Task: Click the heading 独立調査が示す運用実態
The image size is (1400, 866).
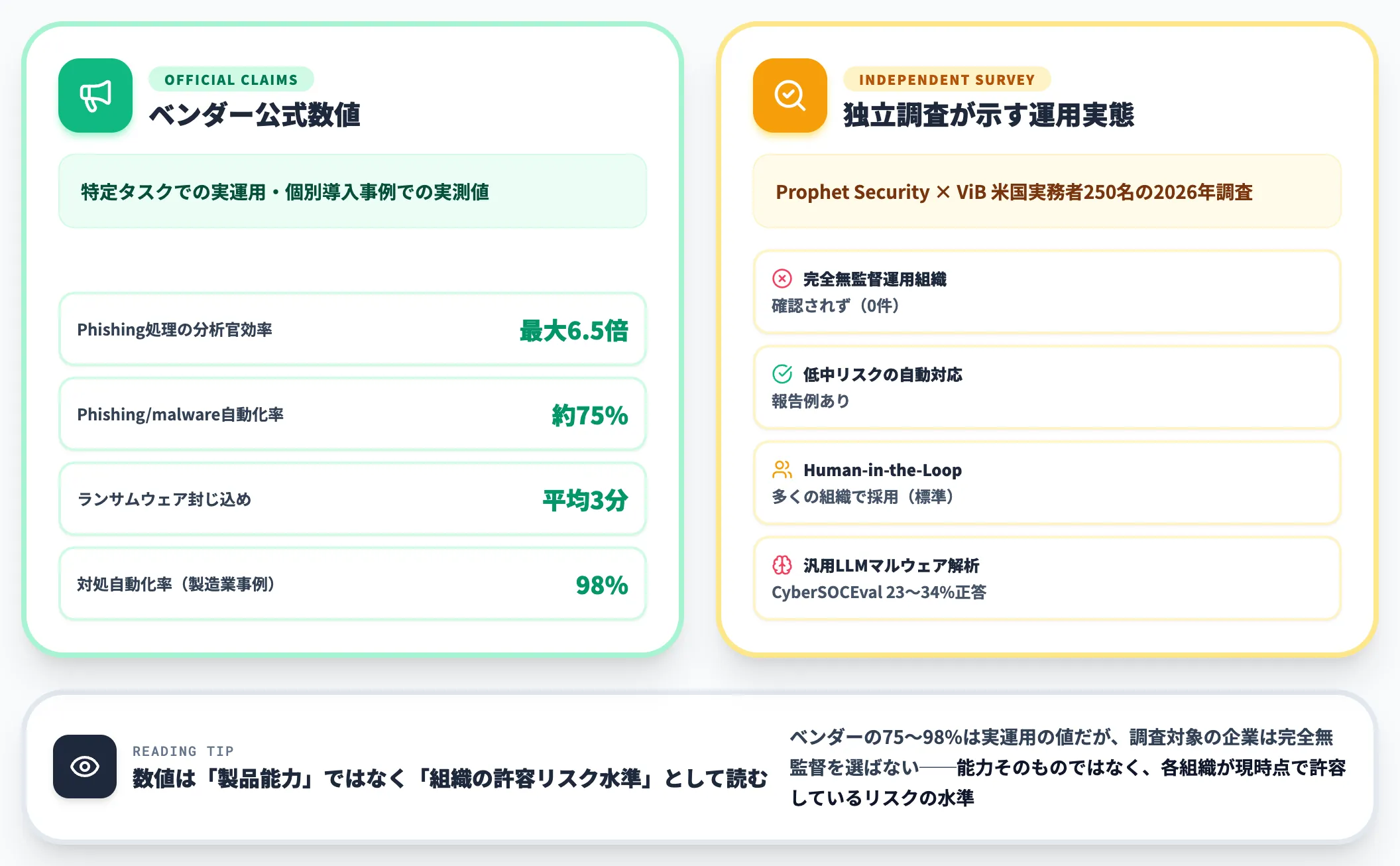Action: coord(988,115)
